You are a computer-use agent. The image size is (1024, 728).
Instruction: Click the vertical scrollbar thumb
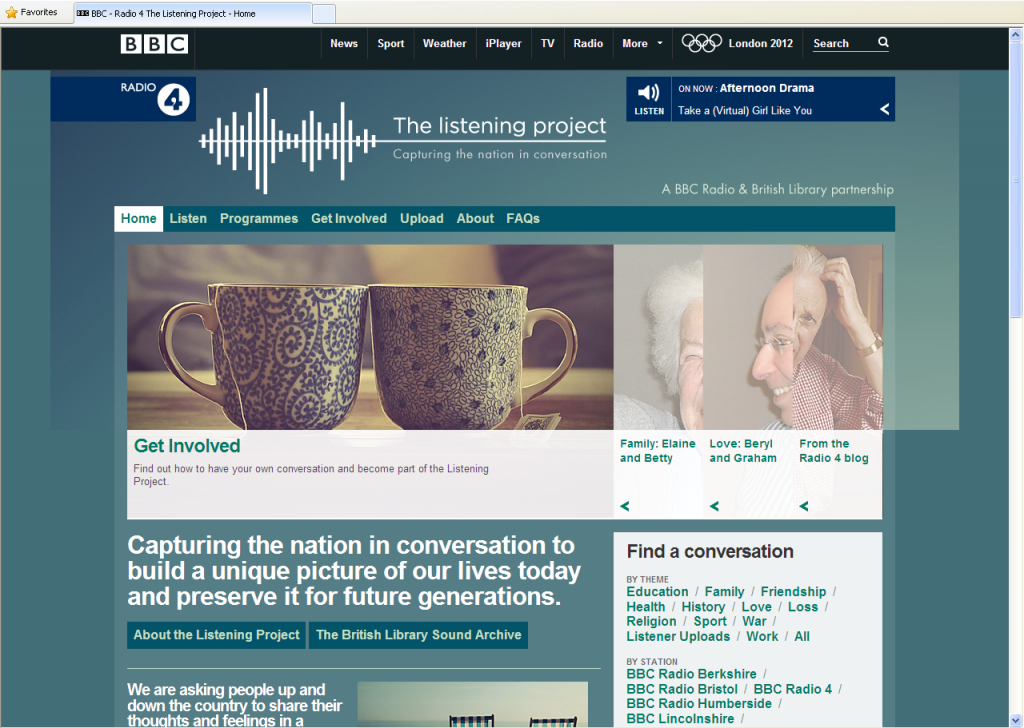tap(1016, 180)
